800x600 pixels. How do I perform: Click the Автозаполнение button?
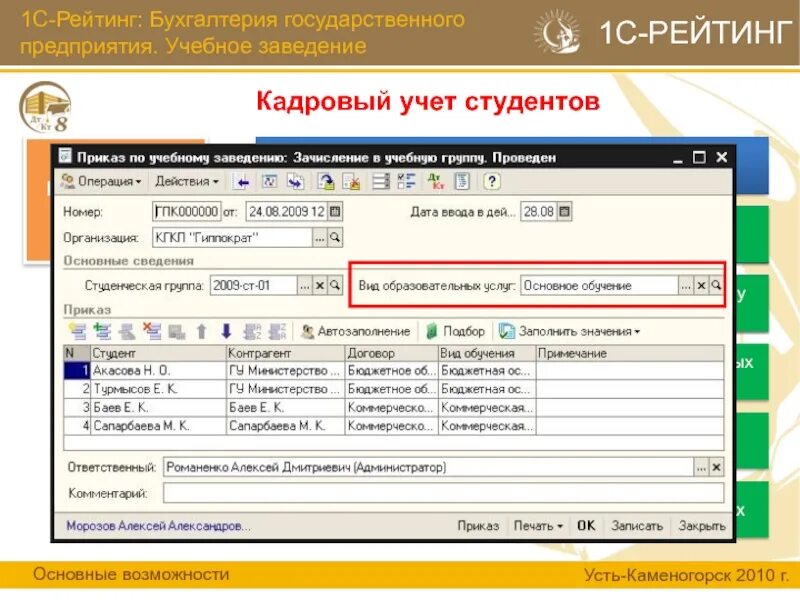pyautogui.click(x=355, y=332)
